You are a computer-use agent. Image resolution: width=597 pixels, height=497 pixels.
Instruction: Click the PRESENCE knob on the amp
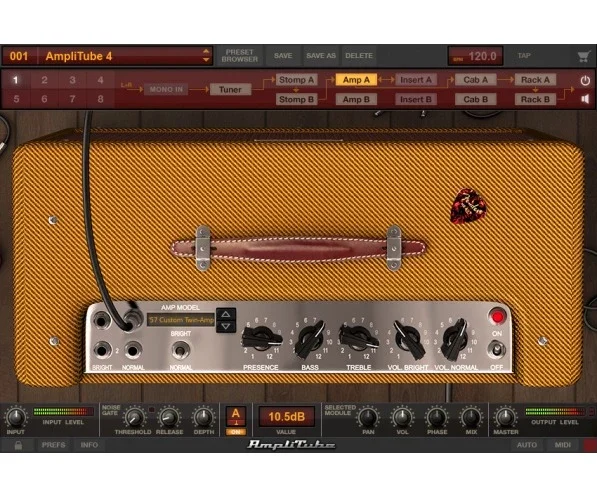coord(261,338)
